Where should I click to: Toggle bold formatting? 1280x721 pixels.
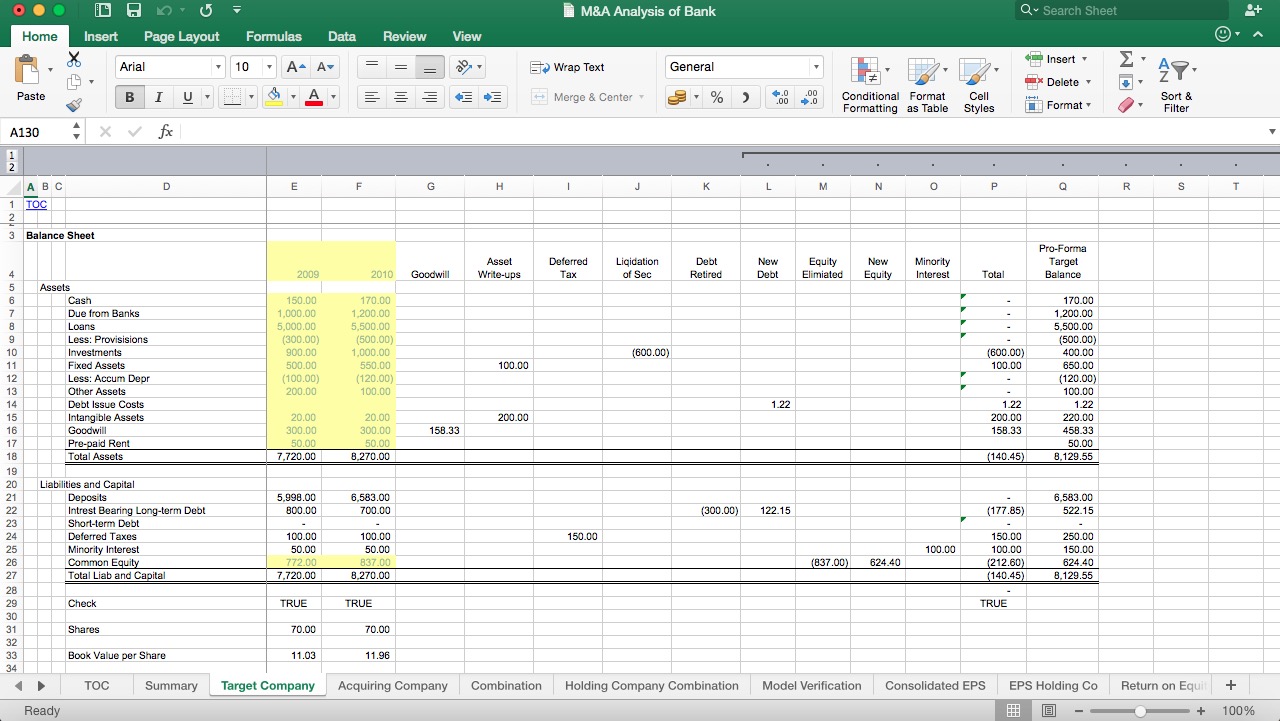click(128, 97)
